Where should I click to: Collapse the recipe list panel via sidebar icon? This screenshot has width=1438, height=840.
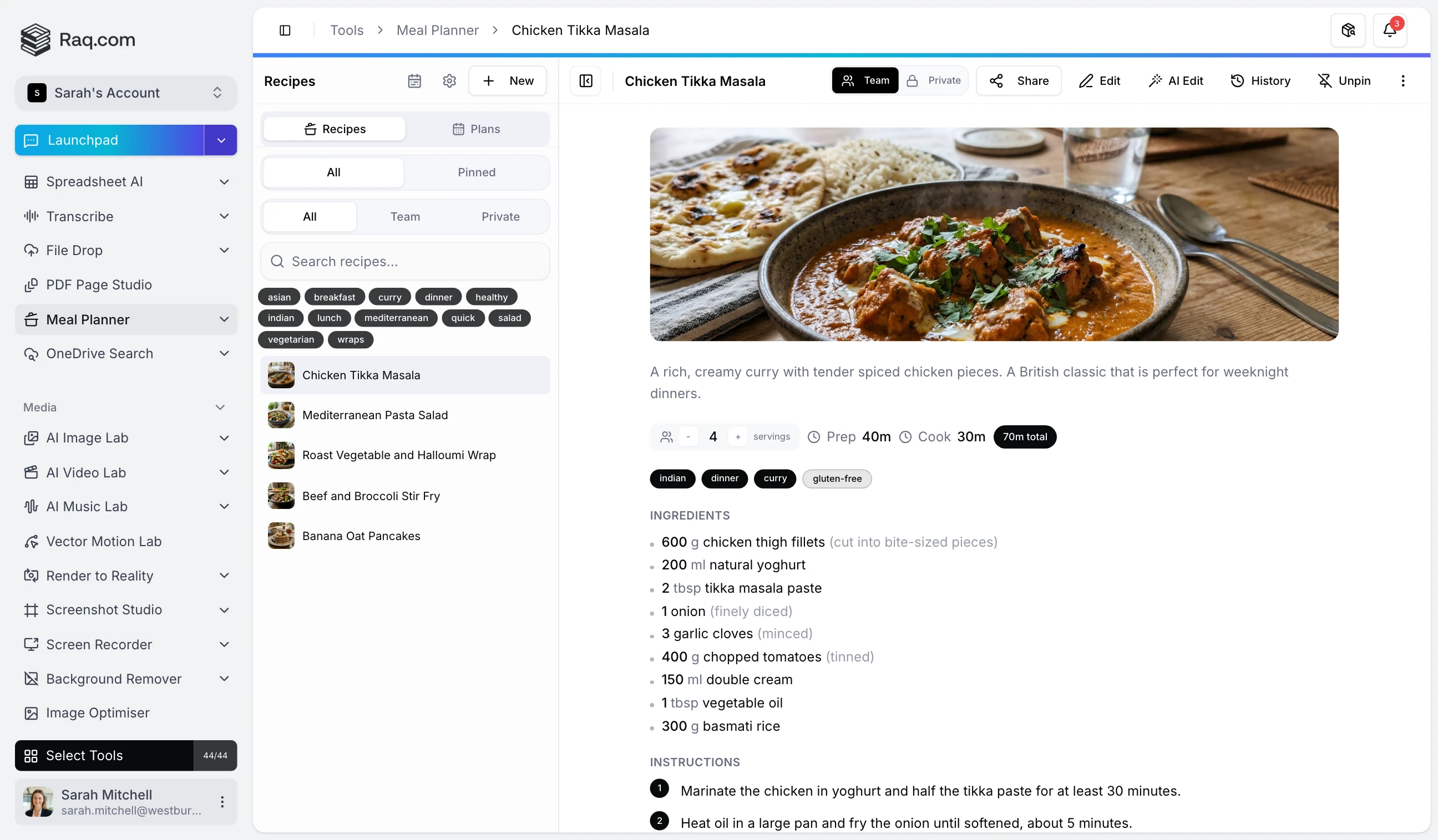[x=585, y=80]
